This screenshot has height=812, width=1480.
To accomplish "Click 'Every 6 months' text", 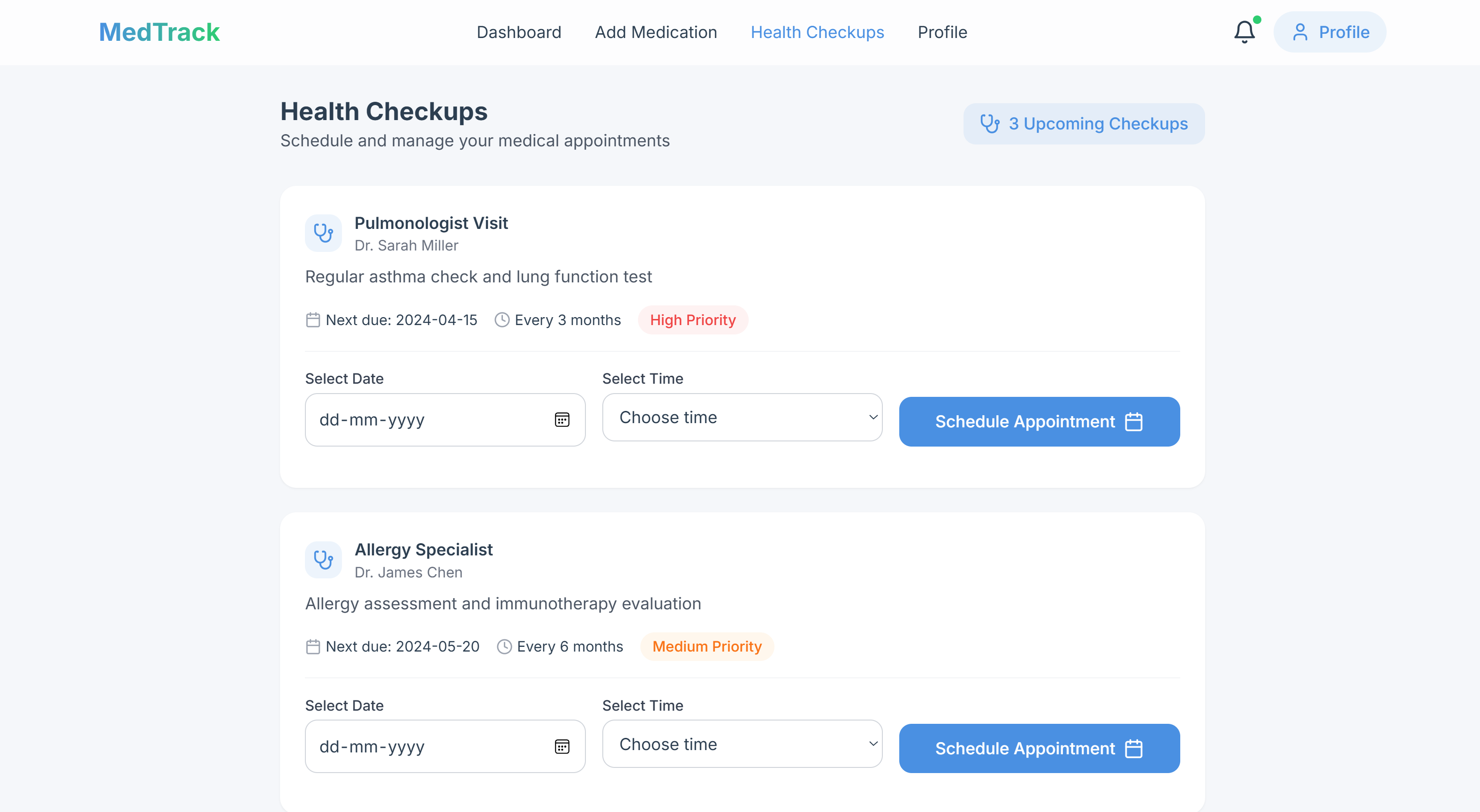I will tap(570, 646).
